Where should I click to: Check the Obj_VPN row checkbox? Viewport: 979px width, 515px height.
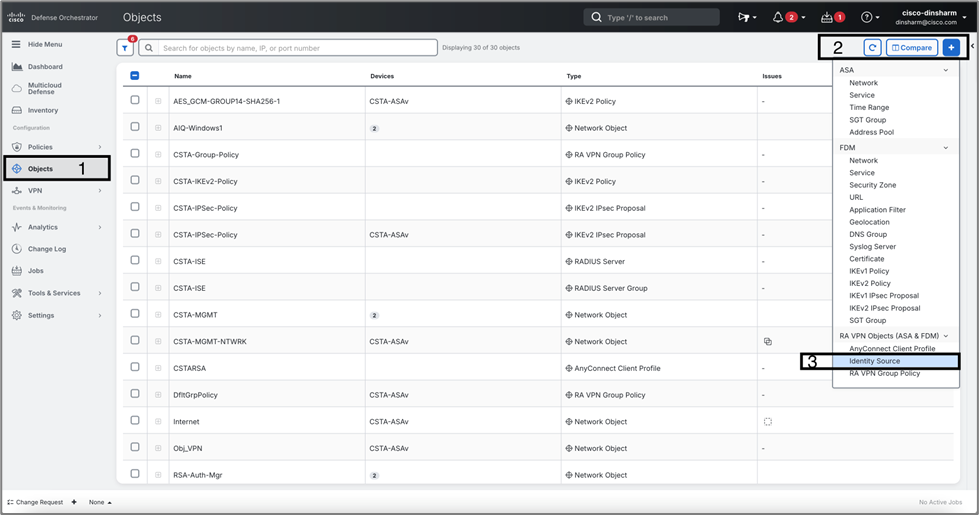coord(135,447)
